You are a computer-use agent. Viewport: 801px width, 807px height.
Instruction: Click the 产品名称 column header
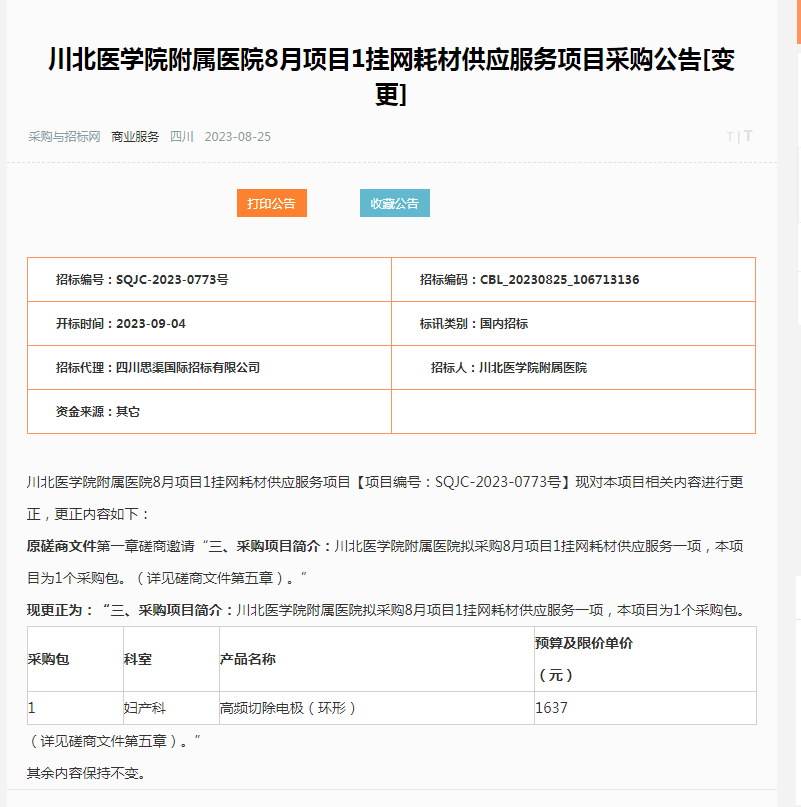(x=377, y=659)
